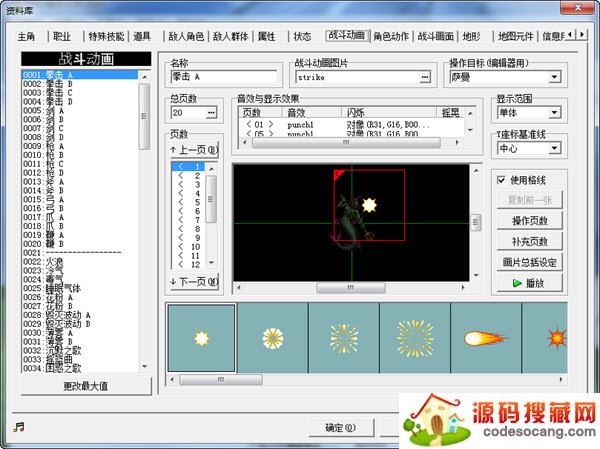600x449 pixels.
Task: Switch to the 战斗画面 tab
Action: 435,36
